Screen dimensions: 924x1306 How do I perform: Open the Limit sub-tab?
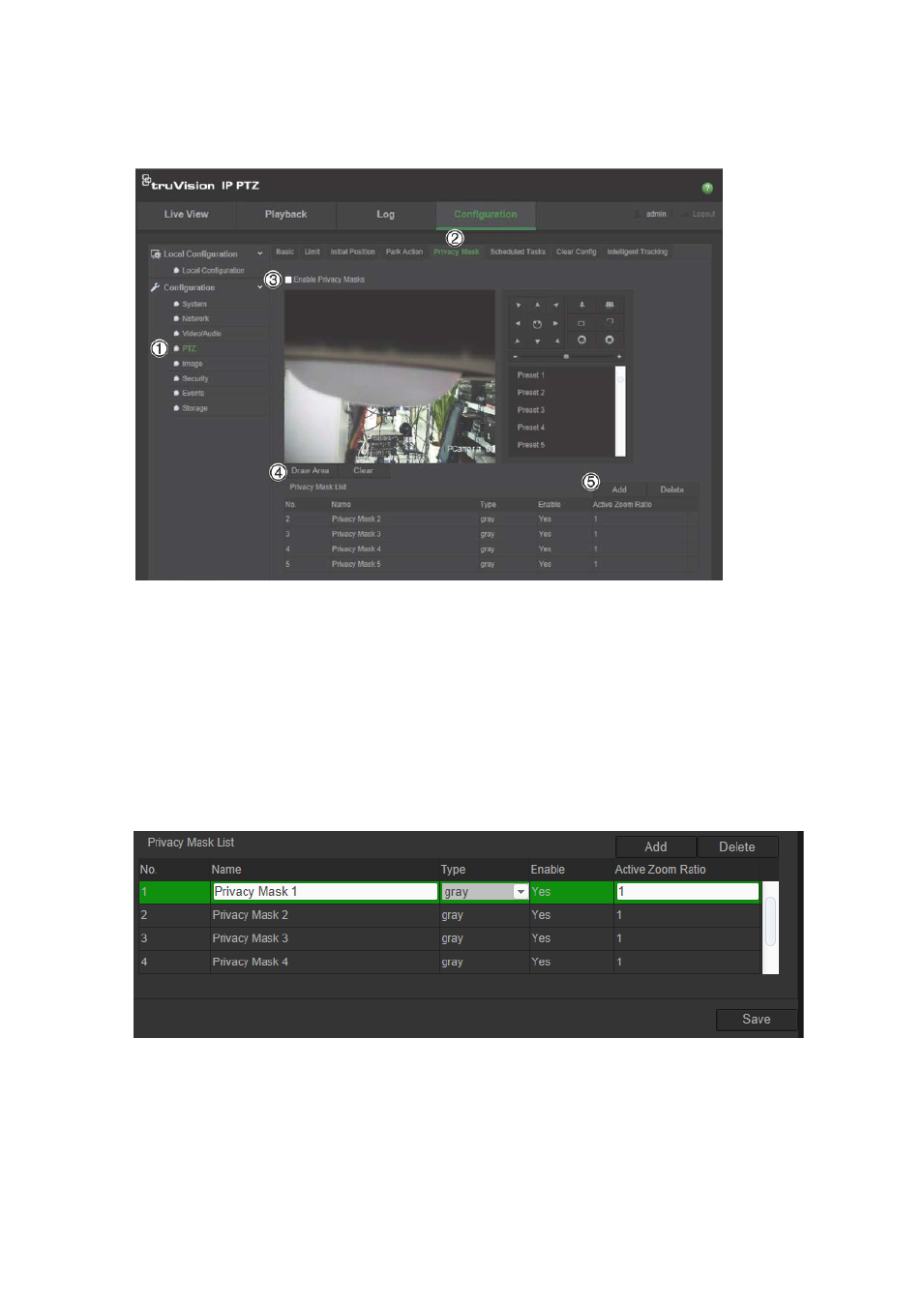tap(313, 252)
